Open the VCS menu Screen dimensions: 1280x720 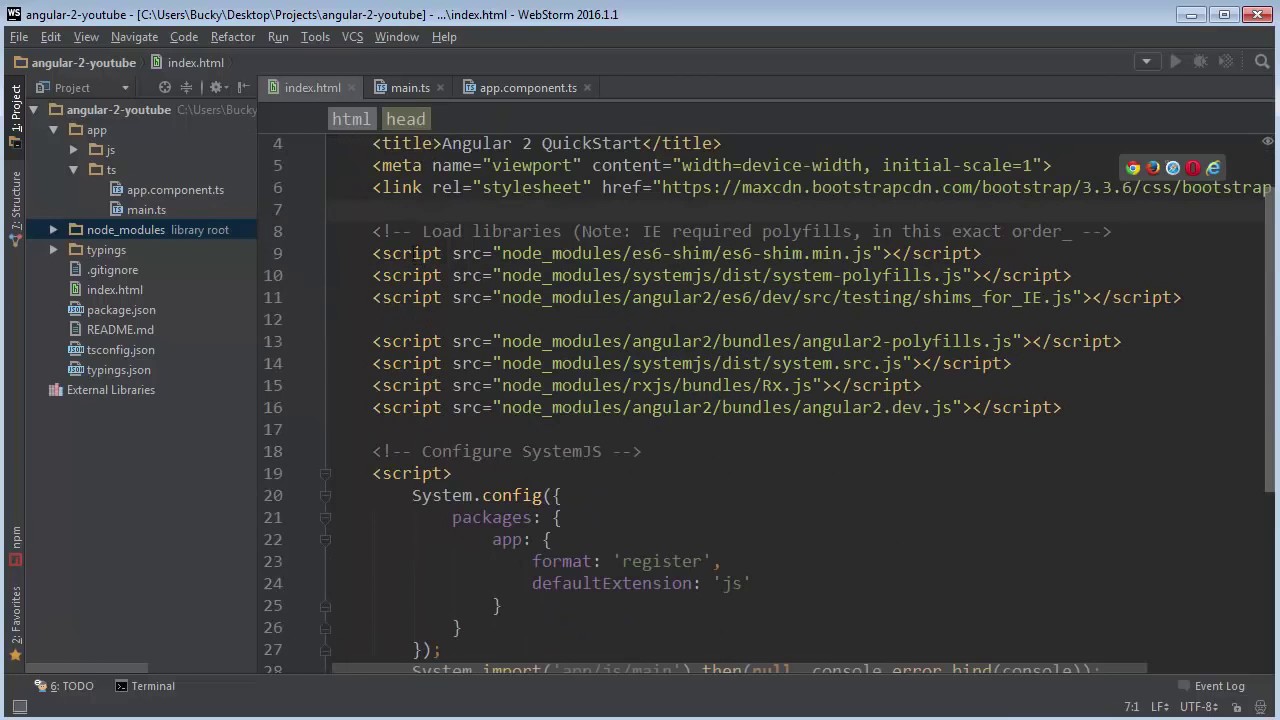point(352,37)
